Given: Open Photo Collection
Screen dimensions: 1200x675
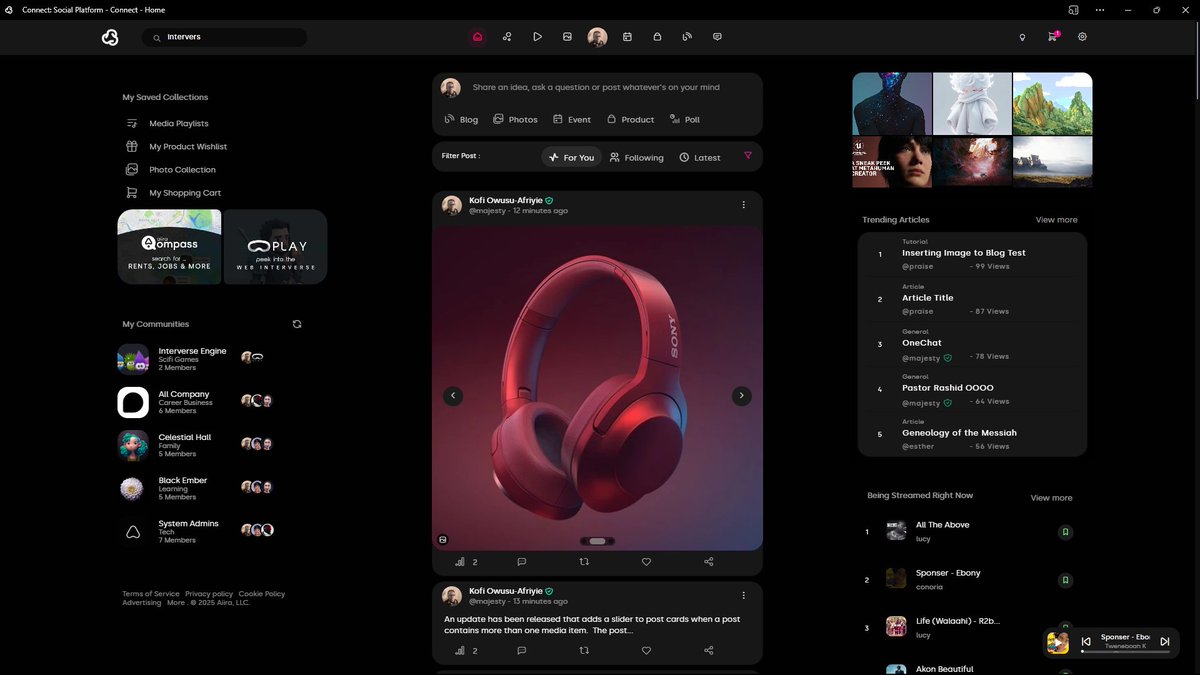Looking at the screenshot, I should (x=169, y=169).
